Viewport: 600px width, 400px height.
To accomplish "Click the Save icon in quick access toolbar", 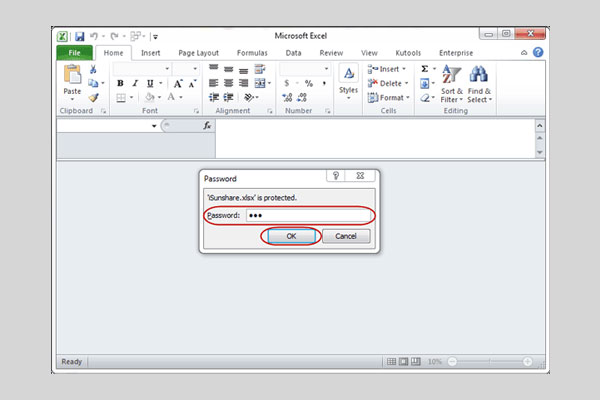I will tap(80, 36).
